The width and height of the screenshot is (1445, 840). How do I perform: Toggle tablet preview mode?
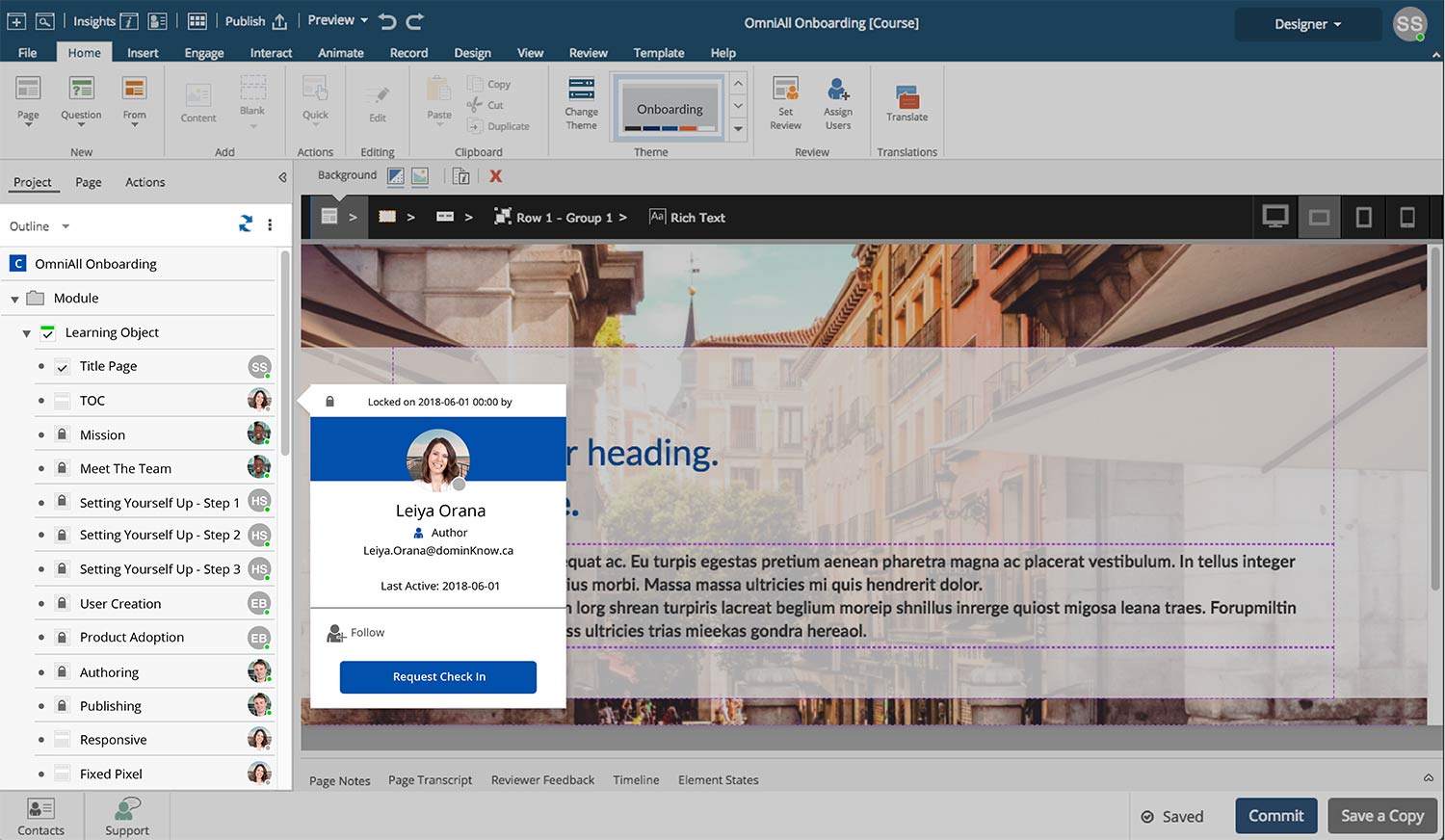tap(1363, 217)
